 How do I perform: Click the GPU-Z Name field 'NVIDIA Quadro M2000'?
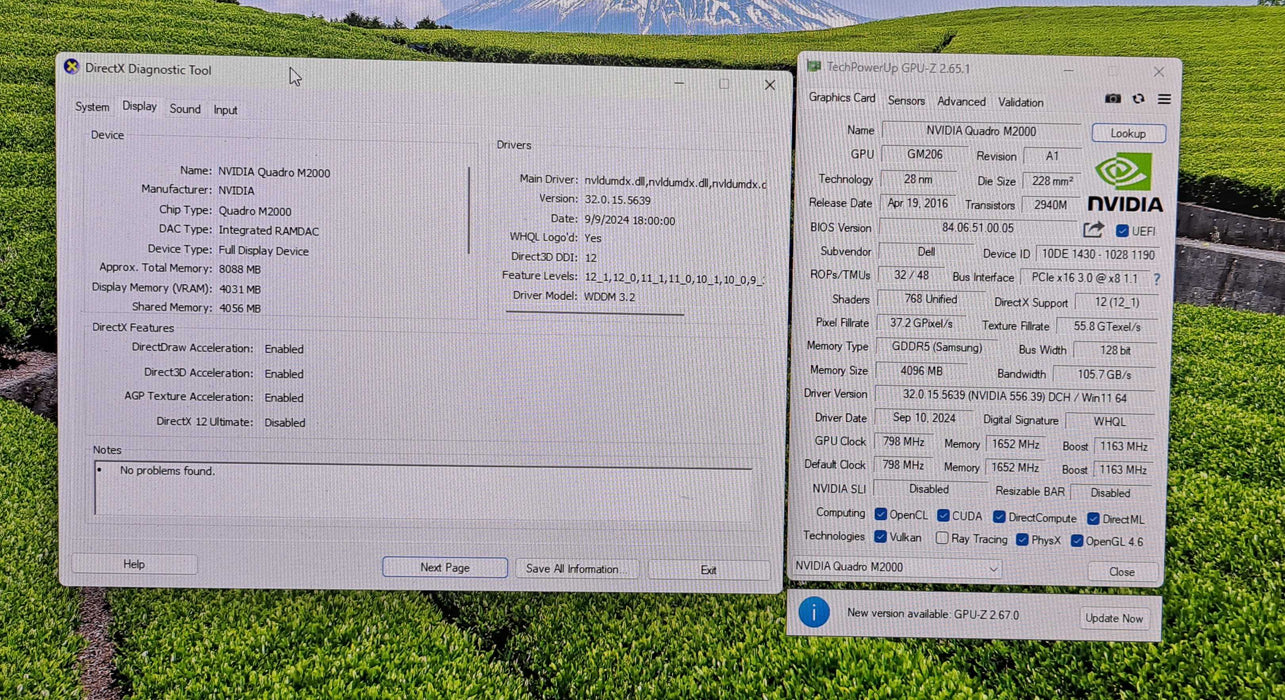coord(981,131)
